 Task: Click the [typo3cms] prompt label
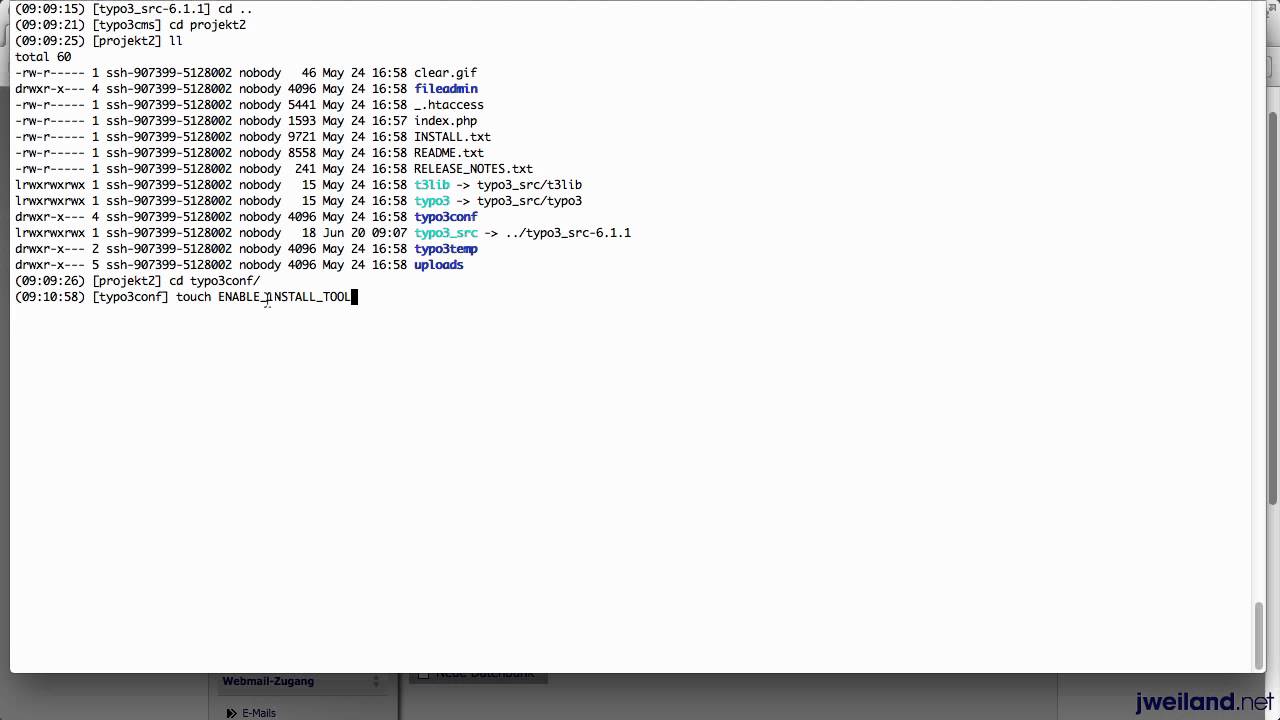tap(127, 25)
